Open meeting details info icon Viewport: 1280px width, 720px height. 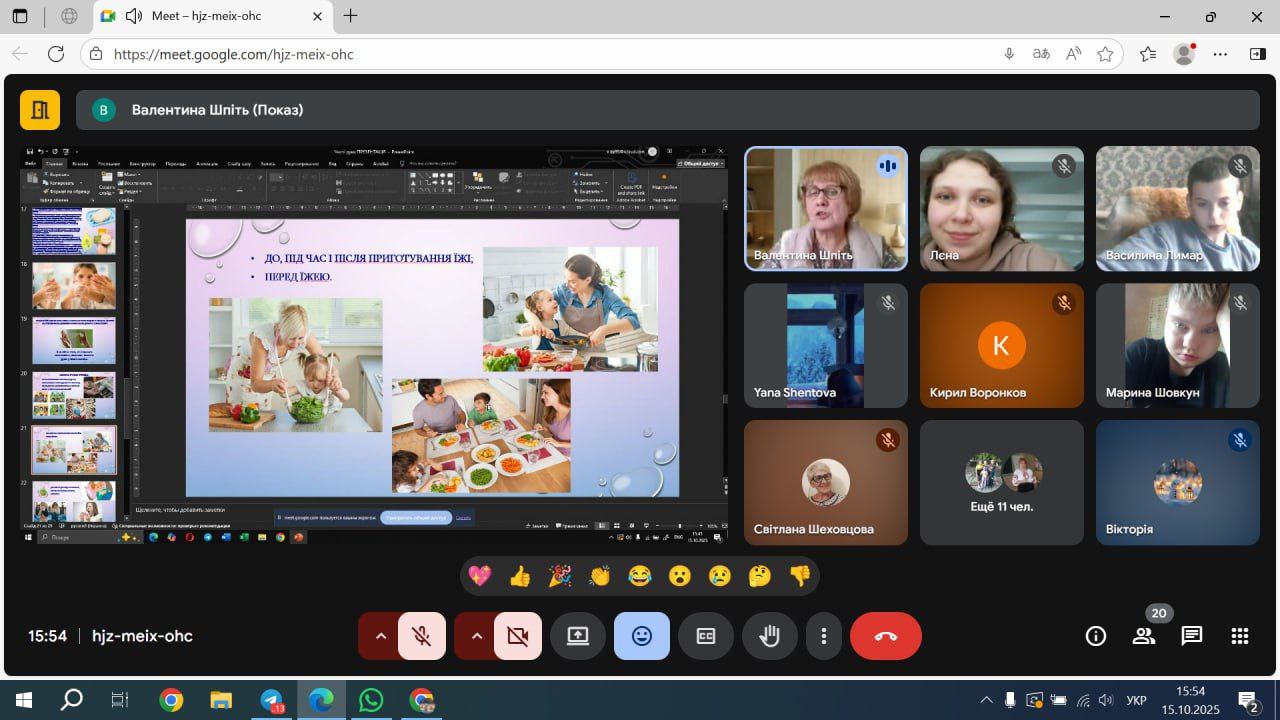pyautogui.click(x=1096, y=636)
